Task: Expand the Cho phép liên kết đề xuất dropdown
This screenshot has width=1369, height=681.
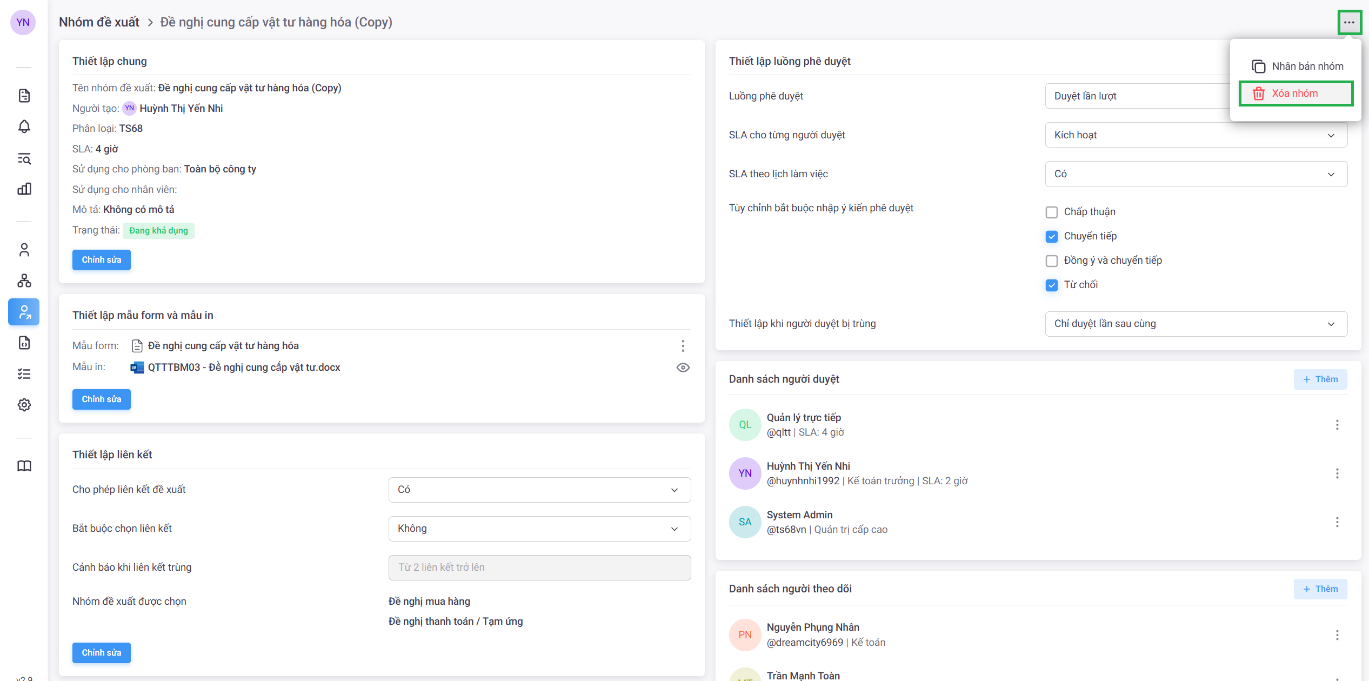Action: 539,490
